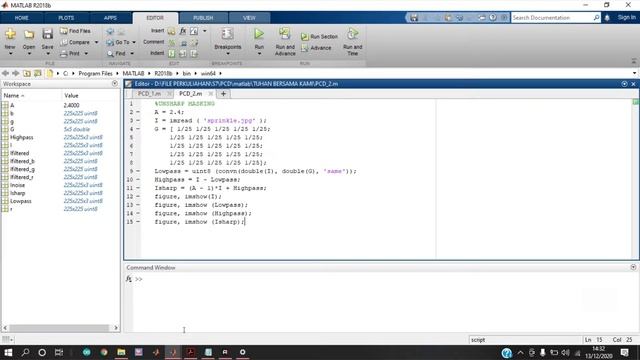Screen dimensions: 640x360
Task: Switch to the PUBLISH ribbon tab
Action: [x=203, y=18]
